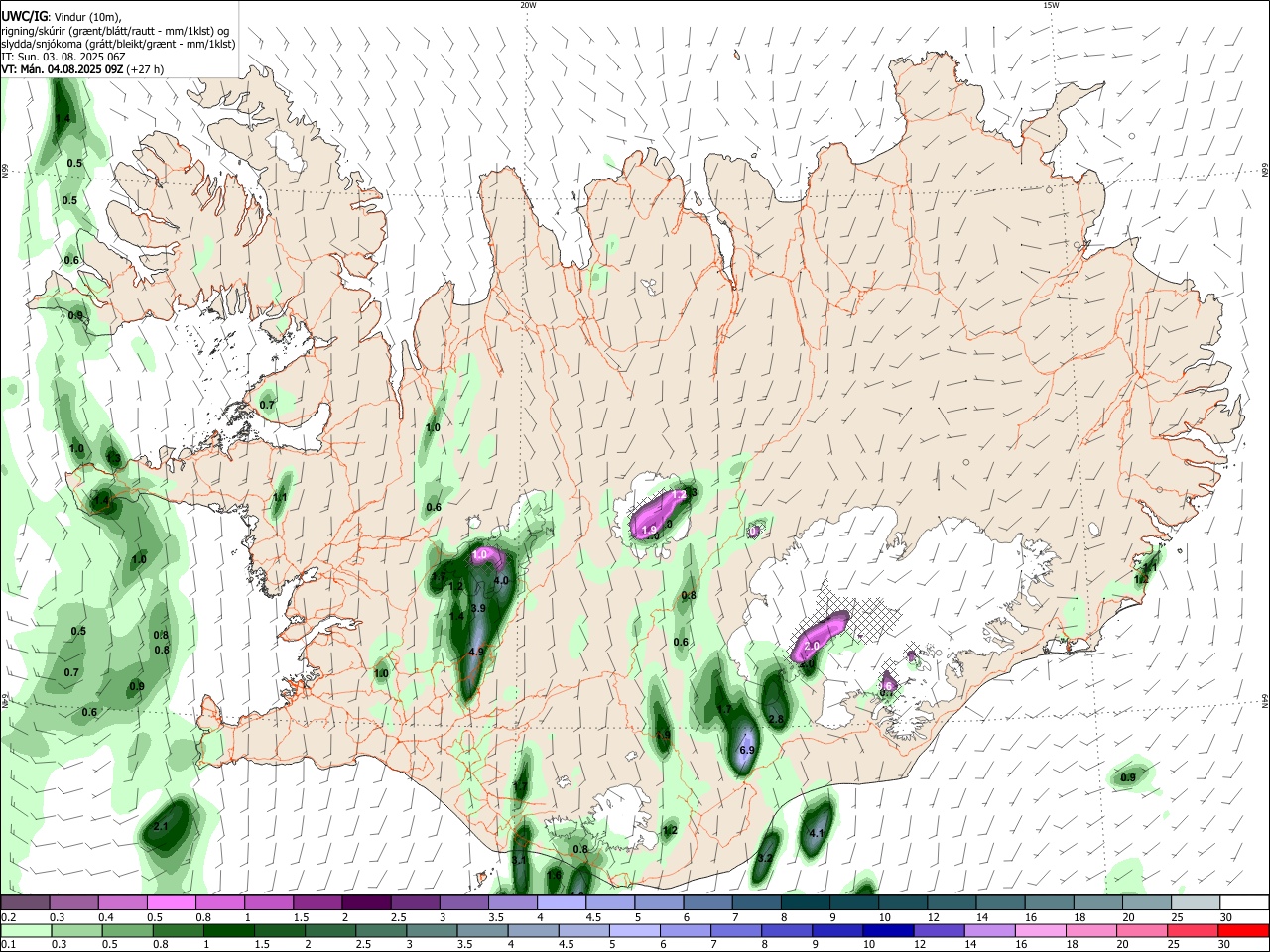Click the deep blue 10–12 rain swatch
Image resolution: width=1270 pixels, height=952 pixels.
click(x=889, y=930)
